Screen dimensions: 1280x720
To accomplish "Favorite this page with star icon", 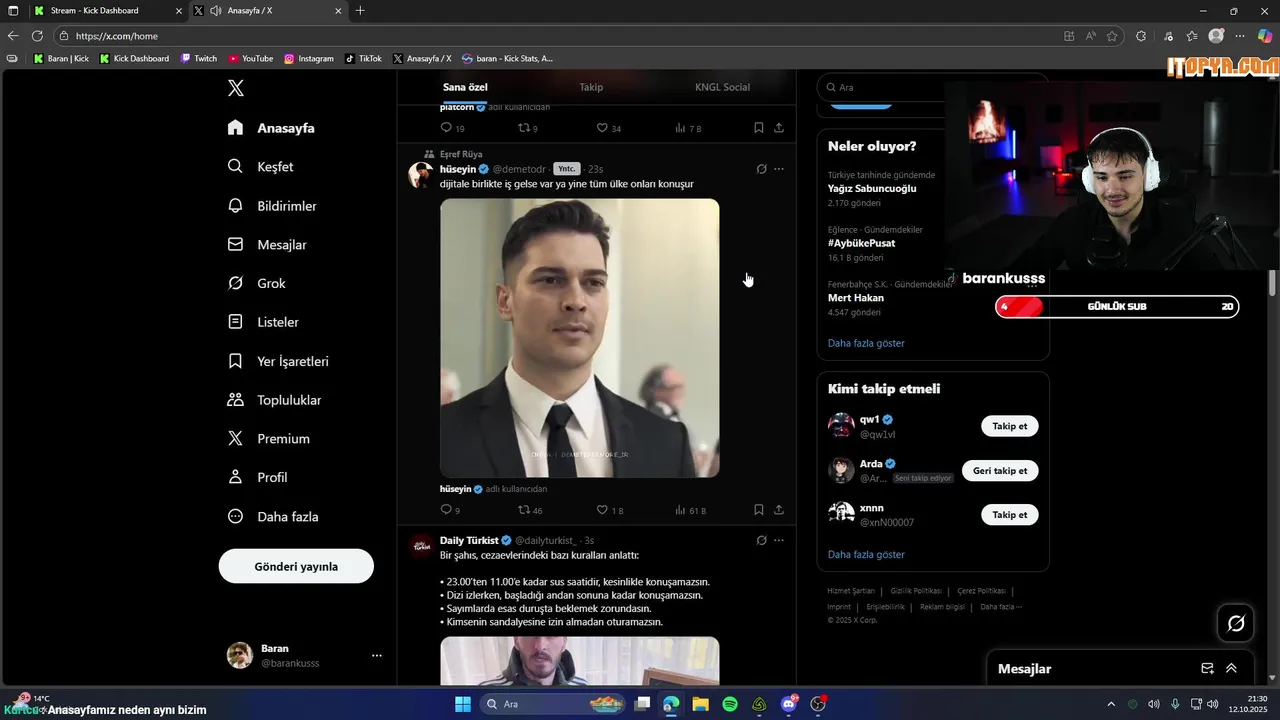I will click(x=1112, y=36).
